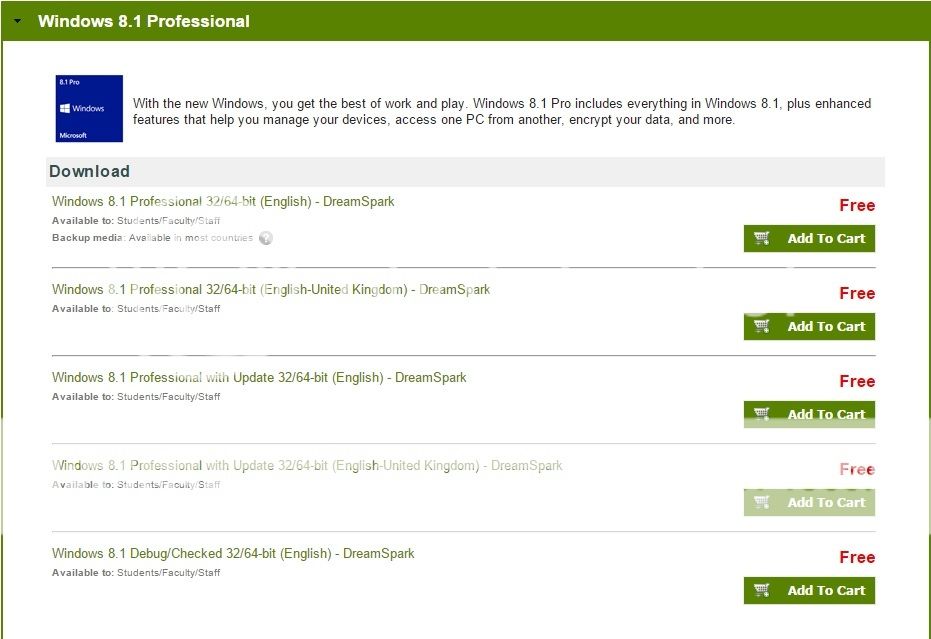Viewport: 931px width, 639px height.
Task: Click the backup media help question icon
Action: (x=265, y=238)
